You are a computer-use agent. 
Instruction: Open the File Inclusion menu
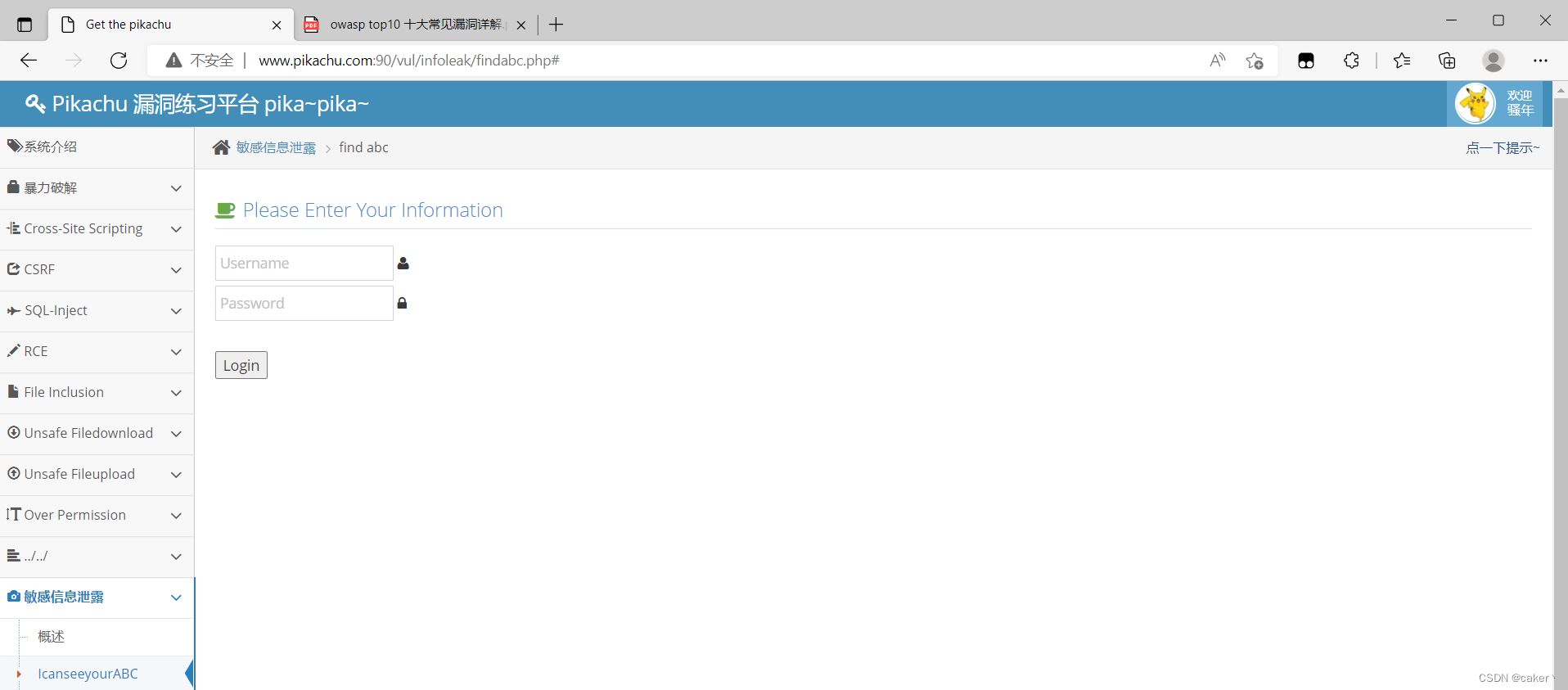(x=97, y=393)
